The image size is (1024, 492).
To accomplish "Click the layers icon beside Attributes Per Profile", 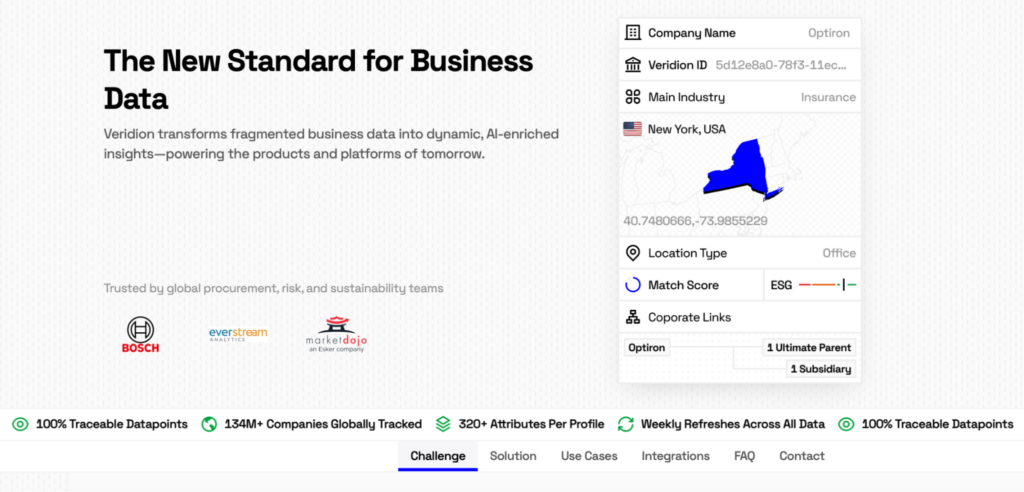I will 443,424.
